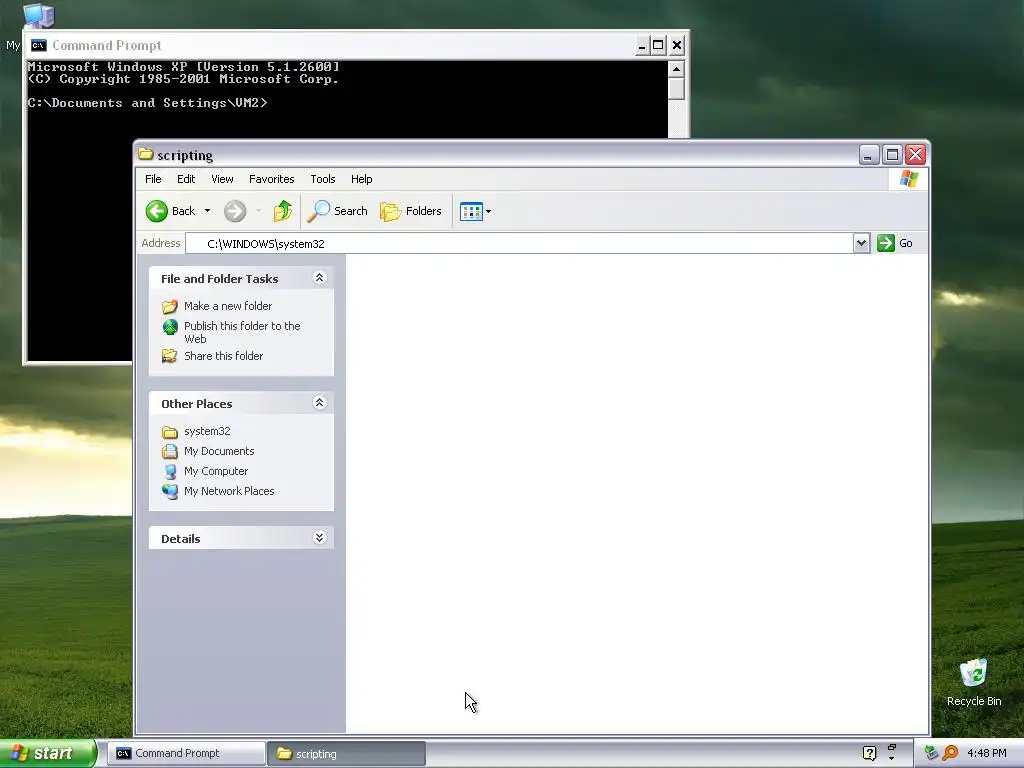Click the Publish to Web globe icon
The width and height of the screenshot is (1024, 768).
170,327
